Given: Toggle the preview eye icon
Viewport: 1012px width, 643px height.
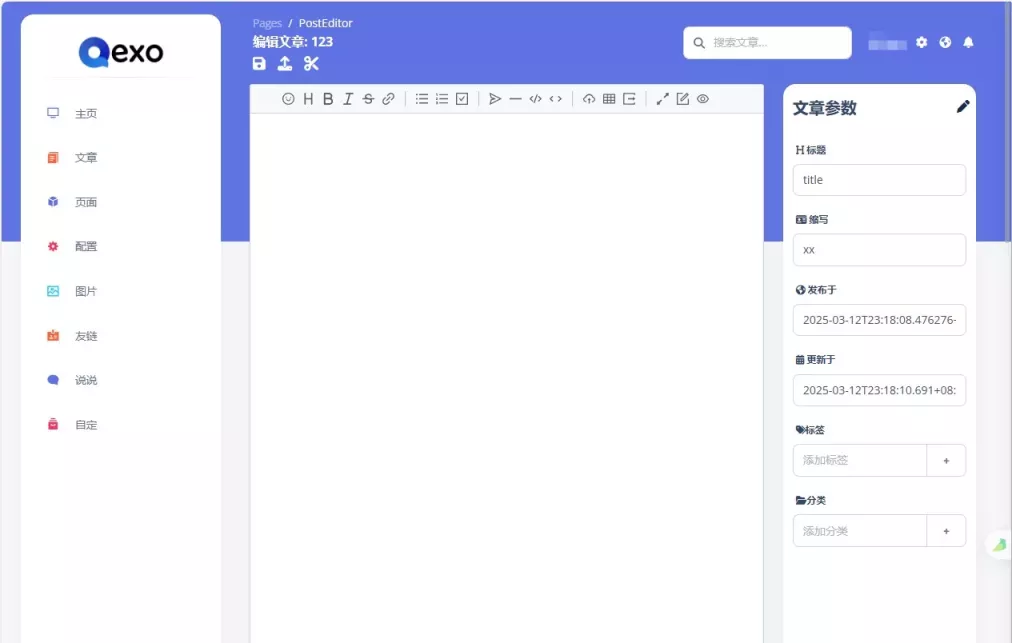Looking at the screenshot, I should (703, 99).
